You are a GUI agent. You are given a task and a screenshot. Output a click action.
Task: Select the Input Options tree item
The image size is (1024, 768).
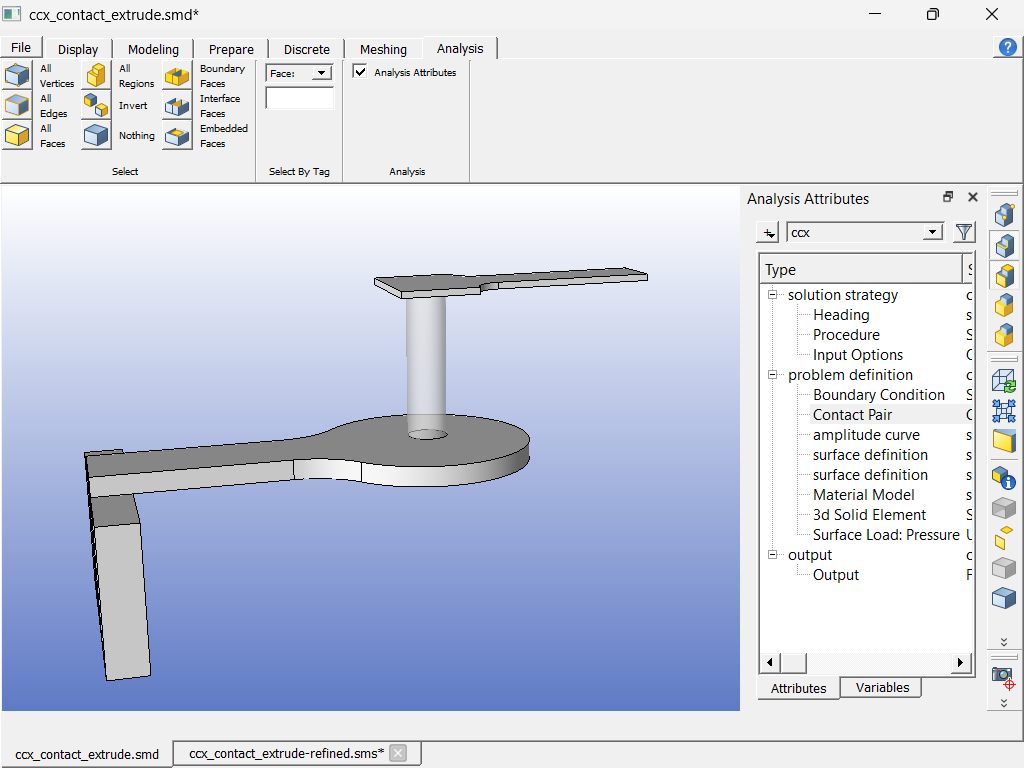(x=857, y=355)
